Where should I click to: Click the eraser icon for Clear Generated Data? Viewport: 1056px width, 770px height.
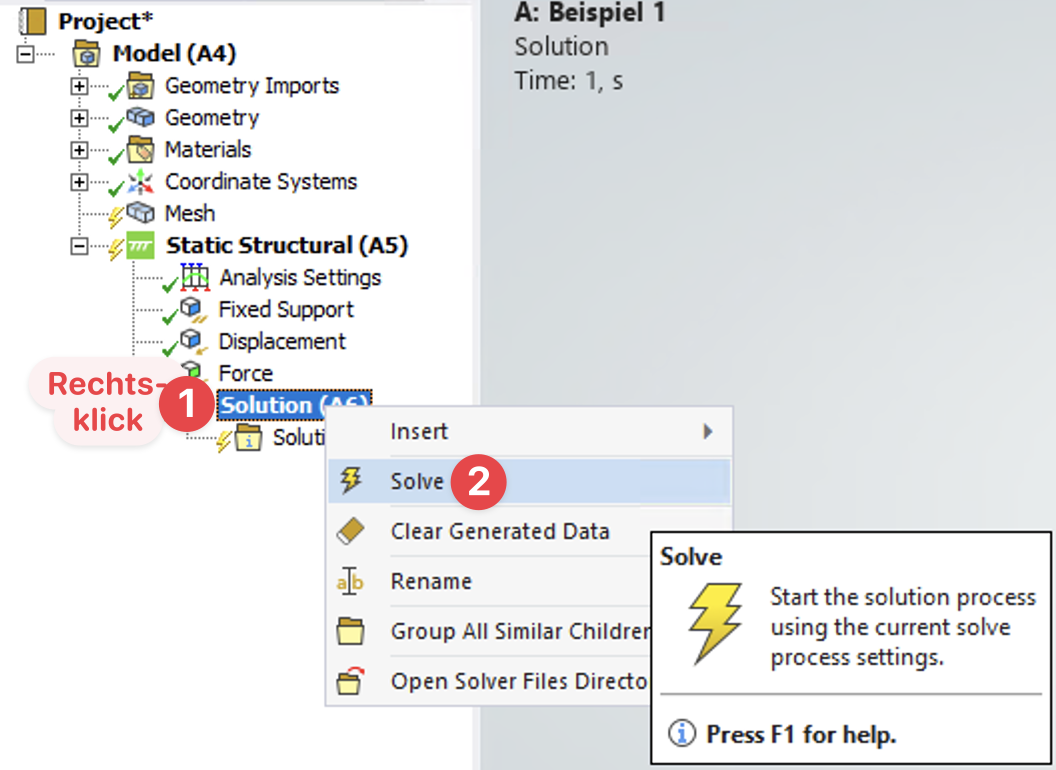[351, 531]
